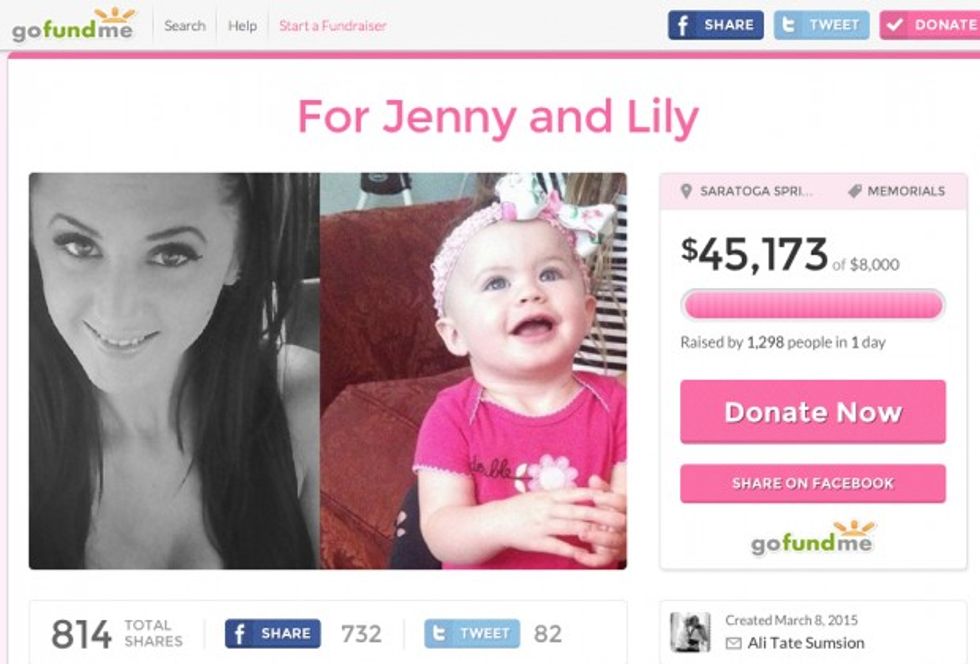Click the Saratoga Springs location pin icon

[x=686, y=191]
